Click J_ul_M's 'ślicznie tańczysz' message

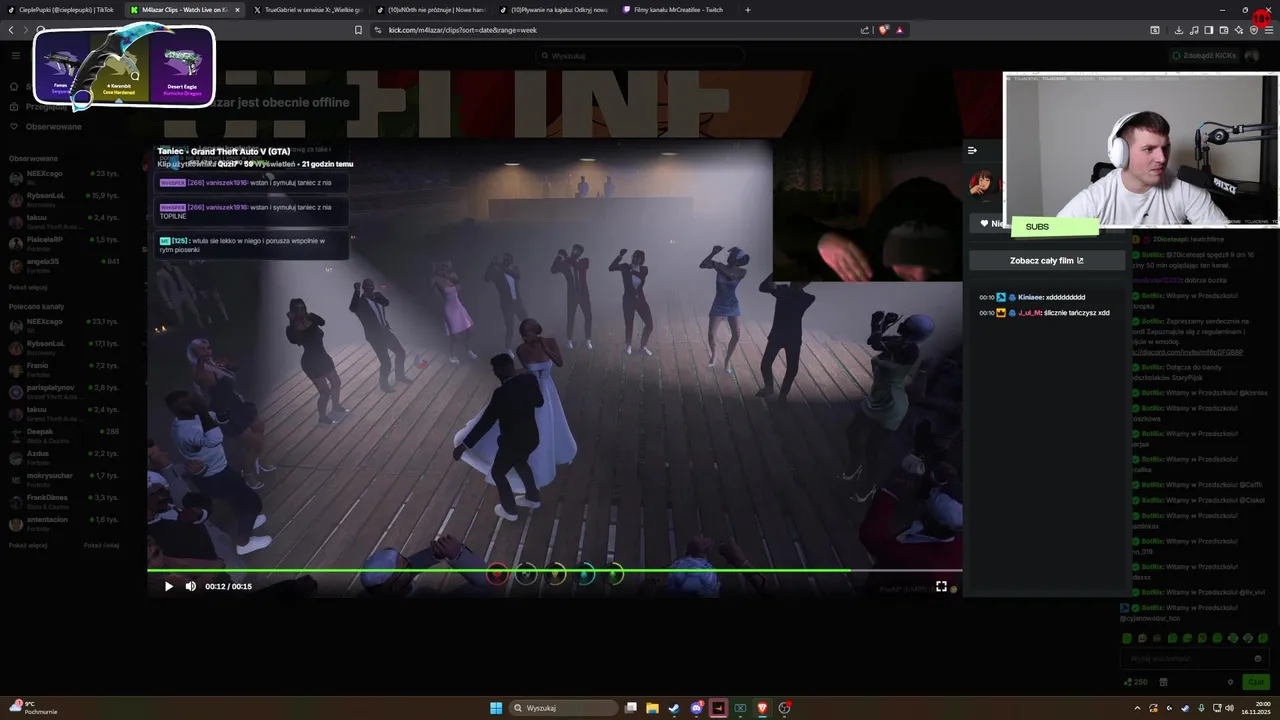[x=1045, y=313]
